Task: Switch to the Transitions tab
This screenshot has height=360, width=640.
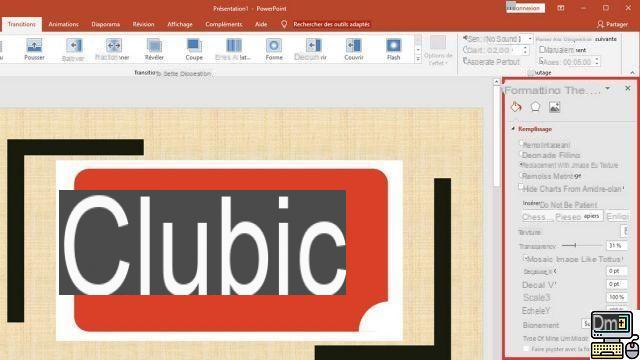Action: point(22,24)
